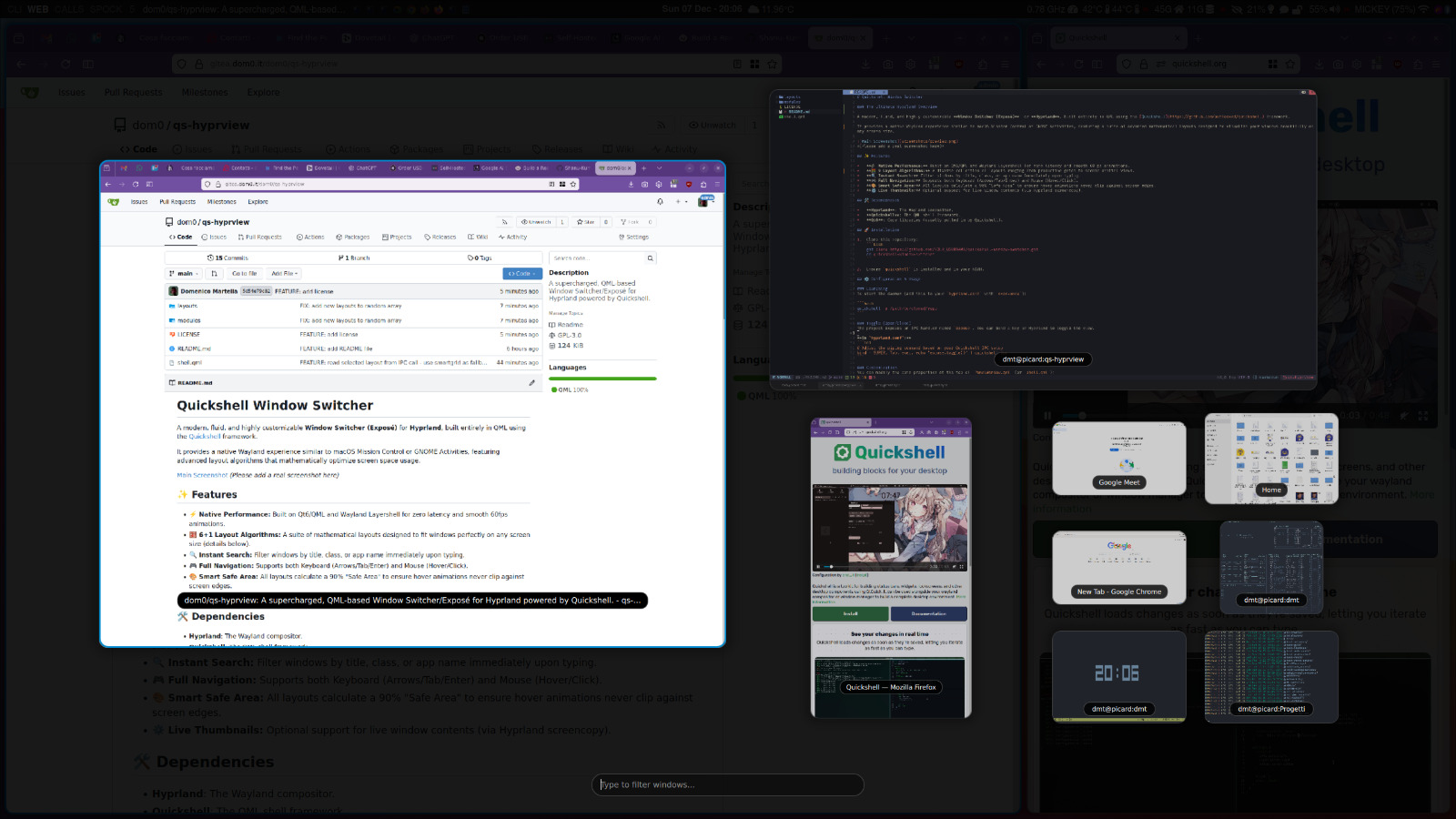Open the 15 Commits link
Screen dimensions: 1456x819
[227, 258]
